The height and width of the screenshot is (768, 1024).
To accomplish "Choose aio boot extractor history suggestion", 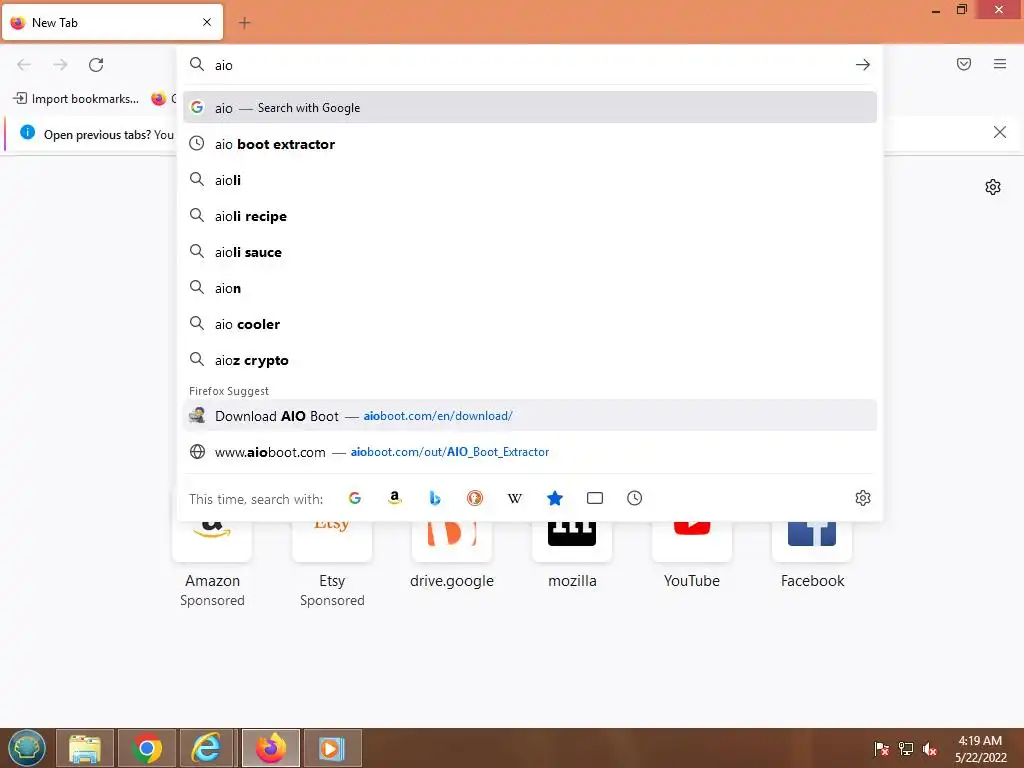I will (530, 144).
